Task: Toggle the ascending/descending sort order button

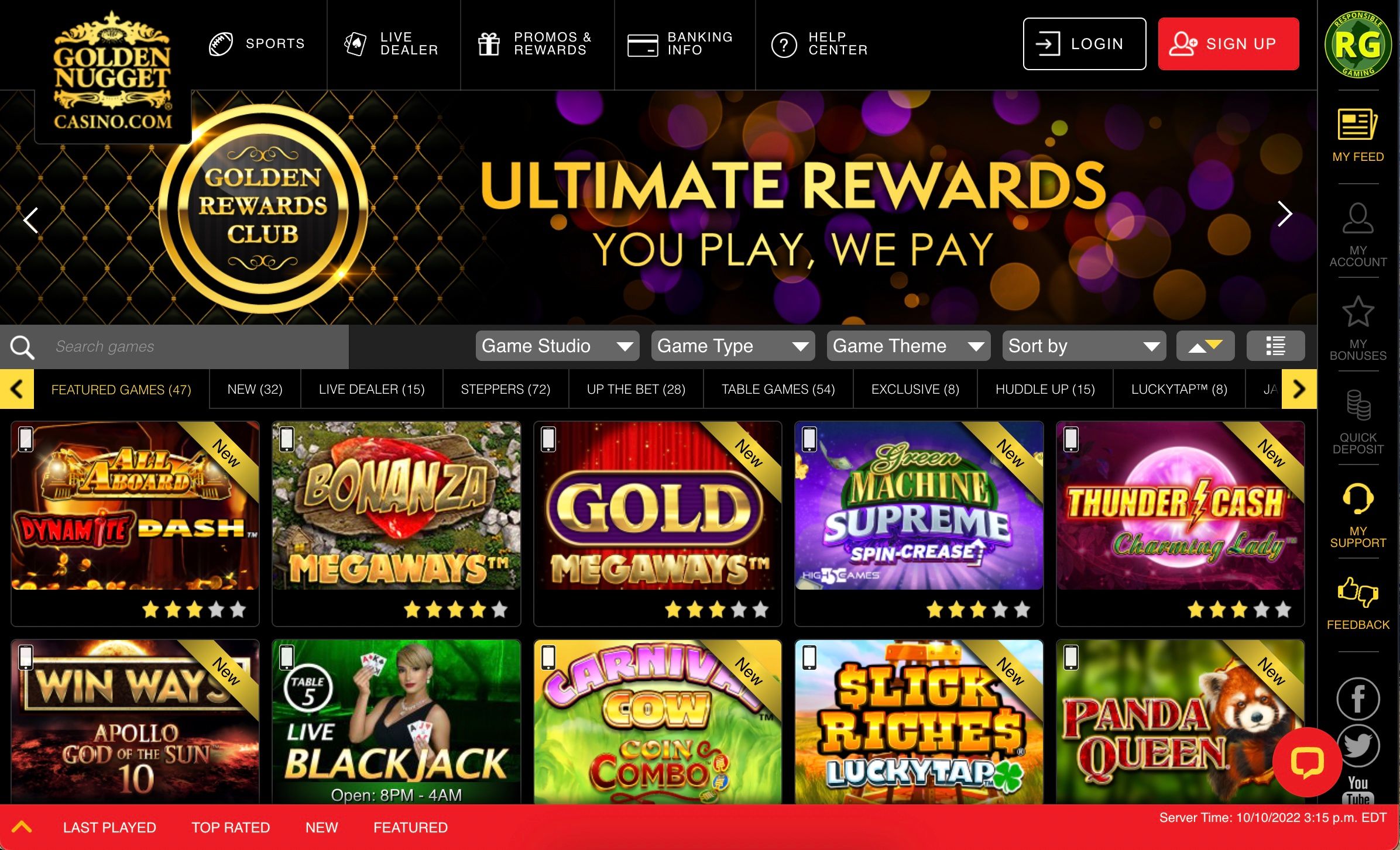Action: click(x=1205, y=346)
